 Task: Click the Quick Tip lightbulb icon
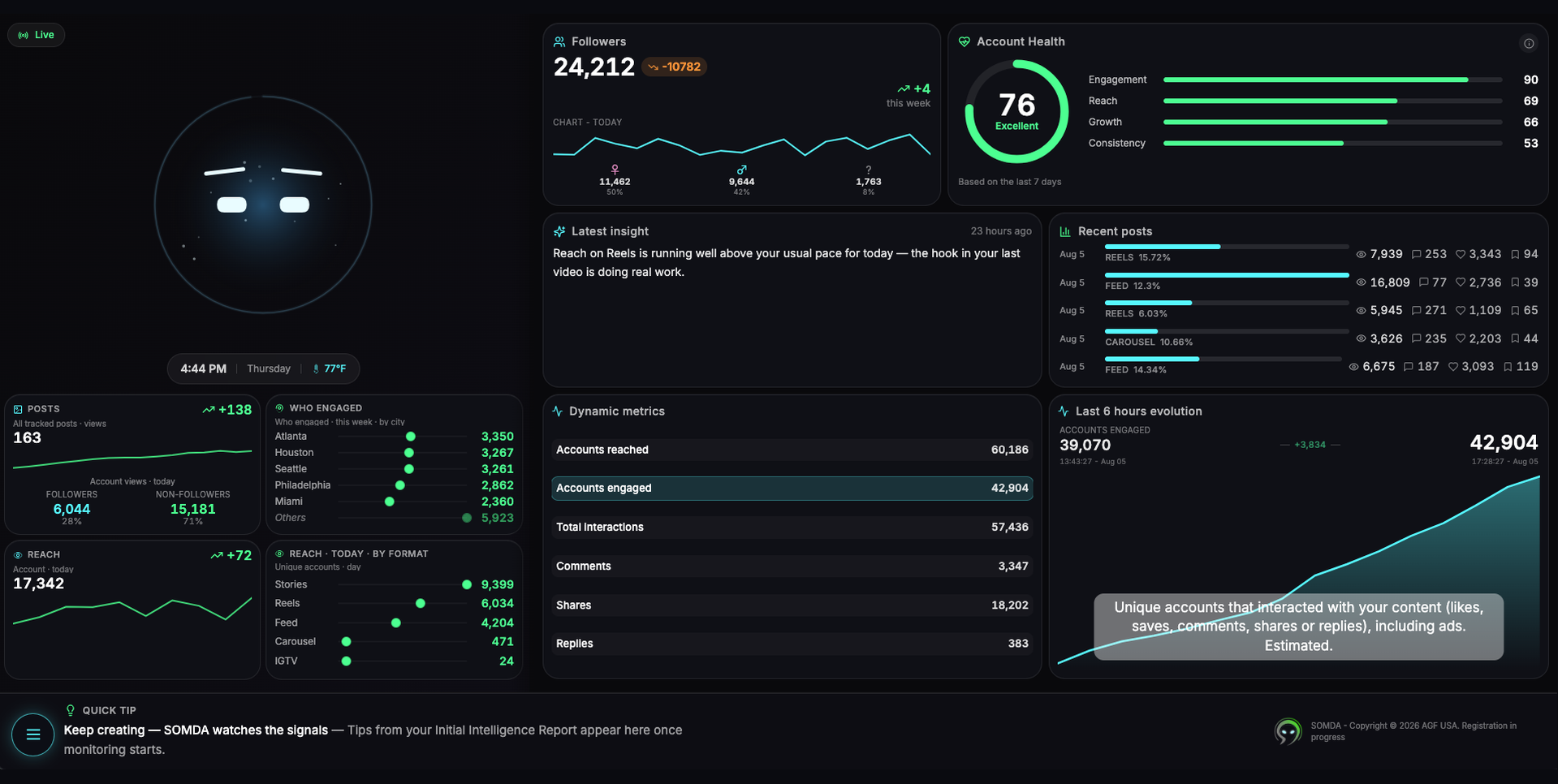(71, 710)
